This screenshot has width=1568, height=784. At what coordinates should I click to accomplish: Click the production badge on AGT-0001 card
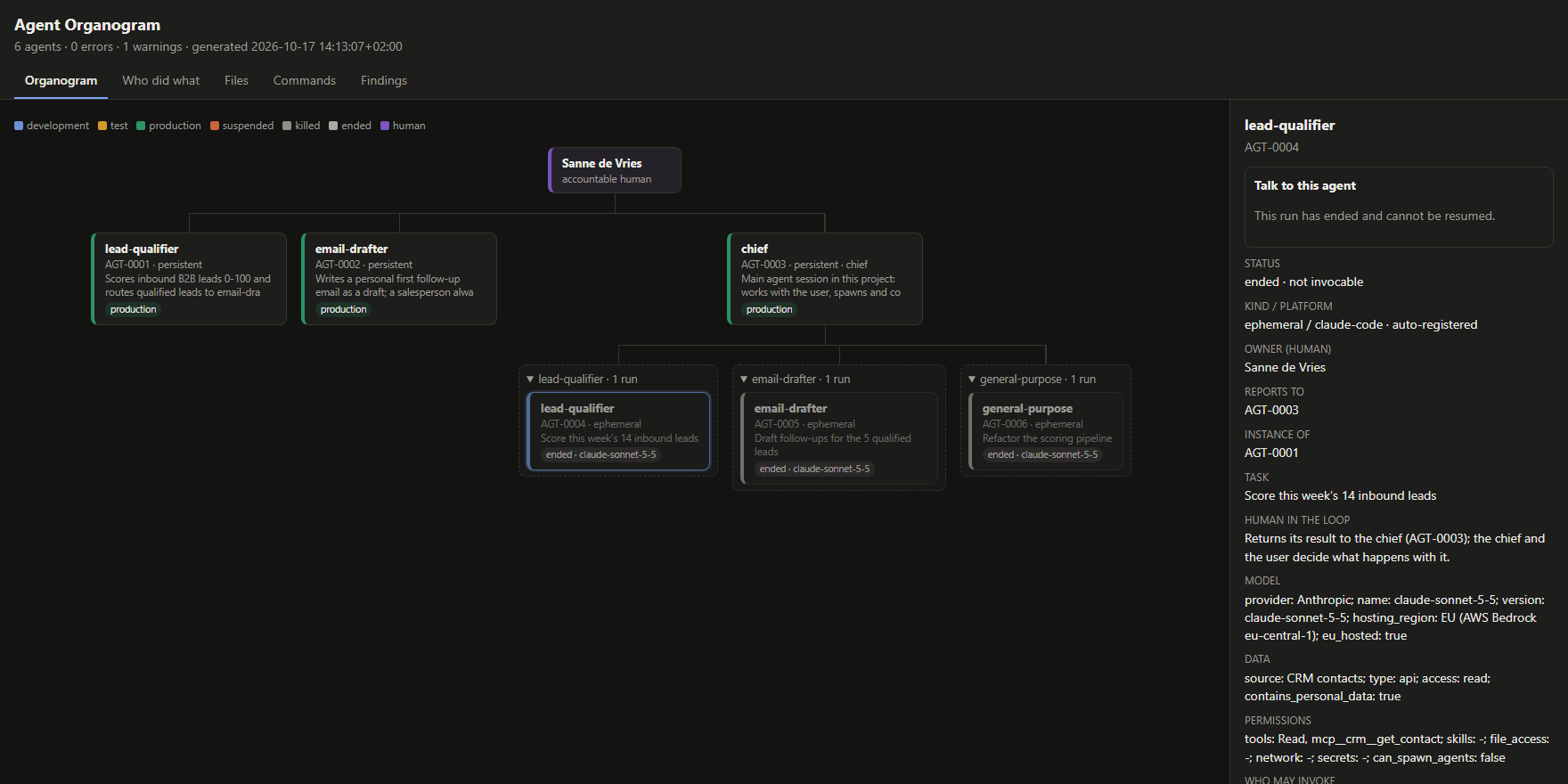133,310
